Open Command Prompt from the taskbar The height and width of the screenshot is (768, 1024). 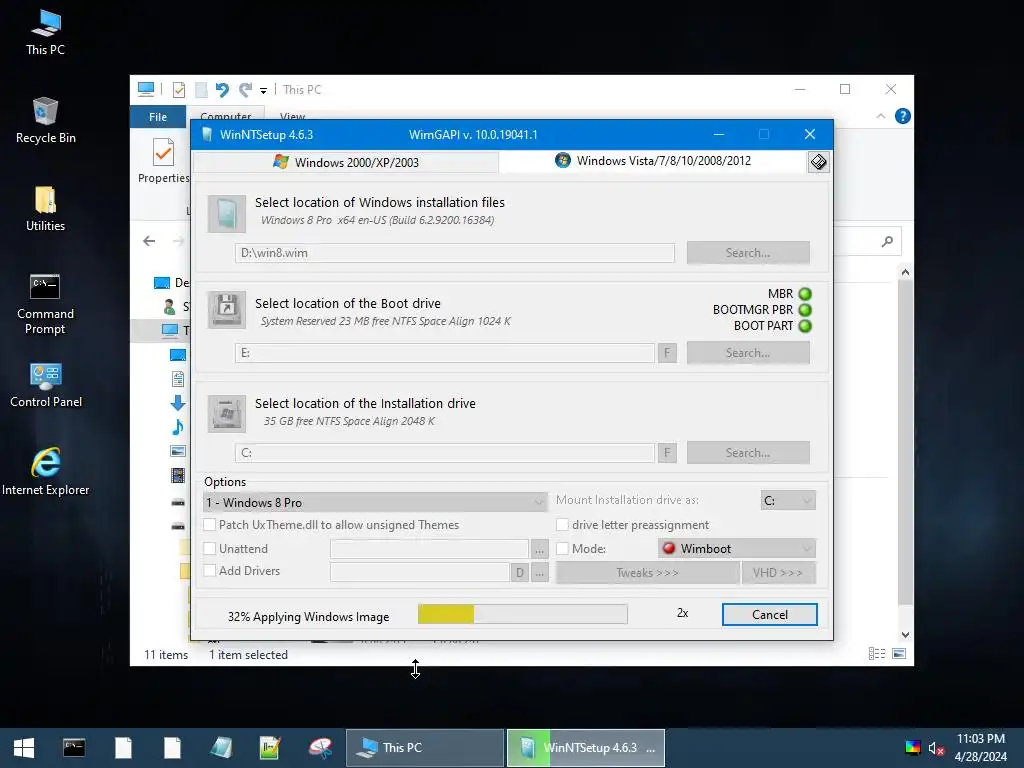74,748
